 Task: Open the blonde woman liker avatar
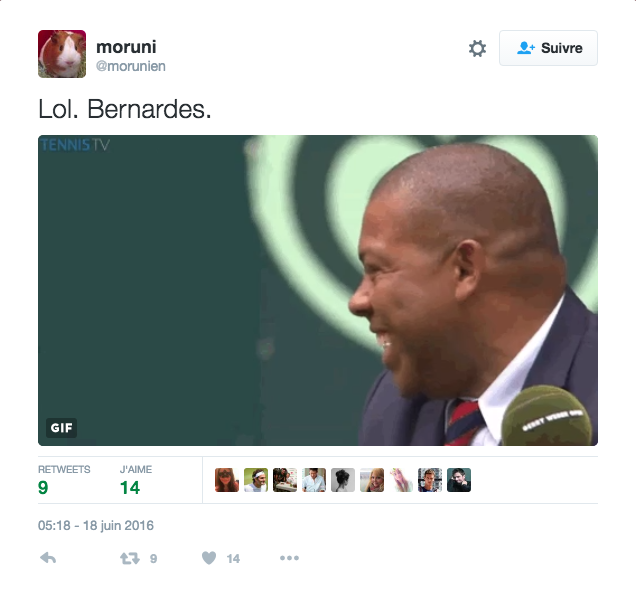tap(372, 480)
